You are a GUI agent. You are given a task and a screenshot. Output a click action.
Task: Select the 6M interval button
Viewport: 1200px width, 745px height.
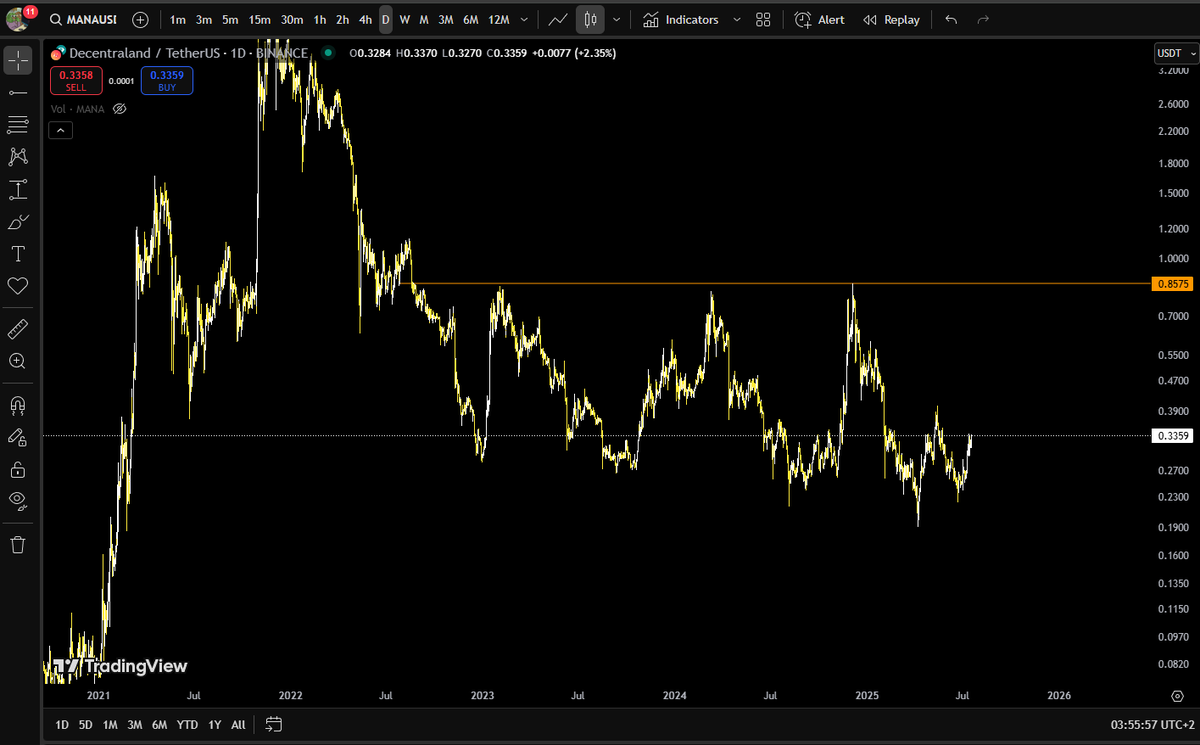(x=470, y=19)
